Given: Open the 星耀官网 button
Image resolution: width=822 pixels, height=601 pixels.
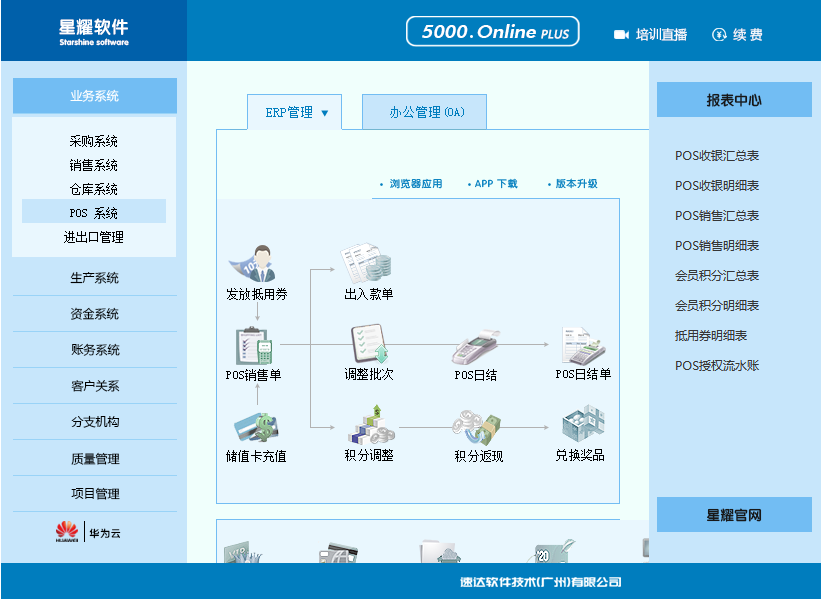Looking at the screenshot, I should pos(734,515).
